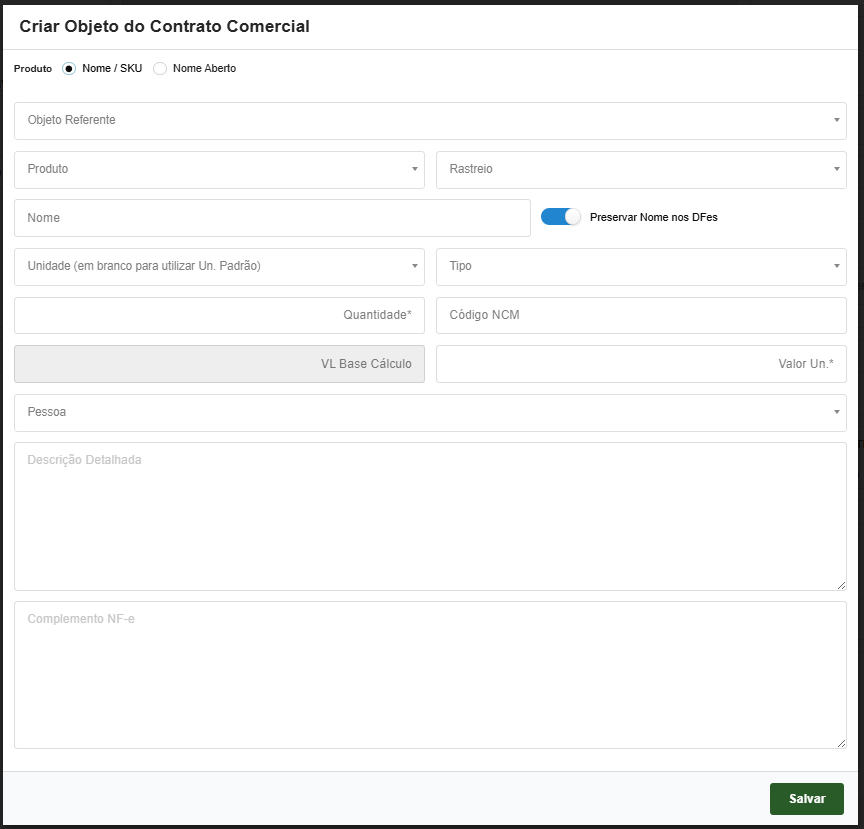Screen dimensions: 864x829
Task: Click the greyed VL Base Cálculo field
Action: coord(219,364)
